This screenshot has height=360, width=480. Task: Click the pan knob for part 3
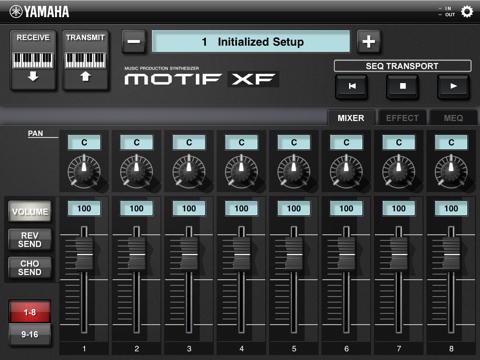click(x=189, y=172)
